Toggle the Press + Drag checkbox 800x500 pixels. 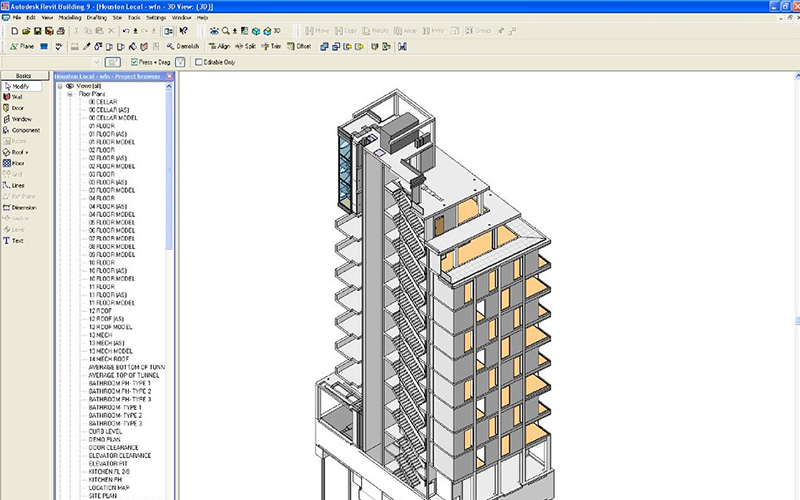click(x=136, y=62)
